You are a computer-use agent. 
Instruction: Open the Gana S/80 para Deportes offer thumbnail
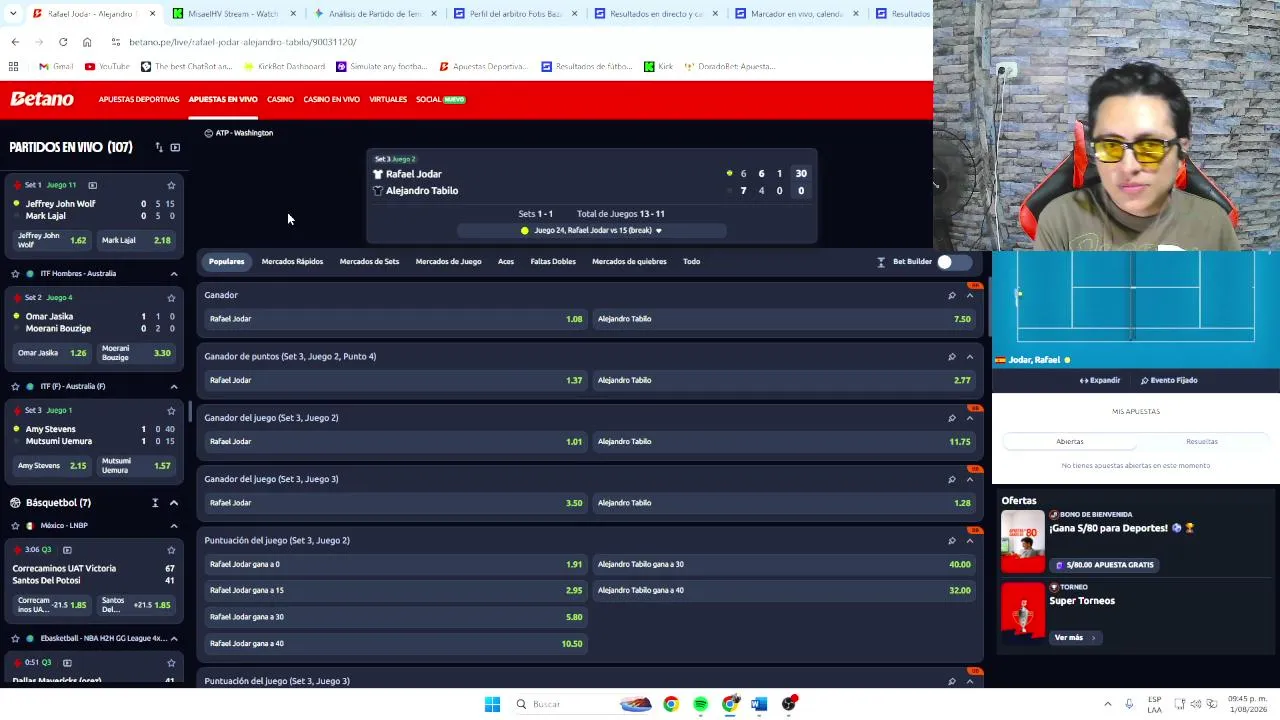[x=1023, y=541]
